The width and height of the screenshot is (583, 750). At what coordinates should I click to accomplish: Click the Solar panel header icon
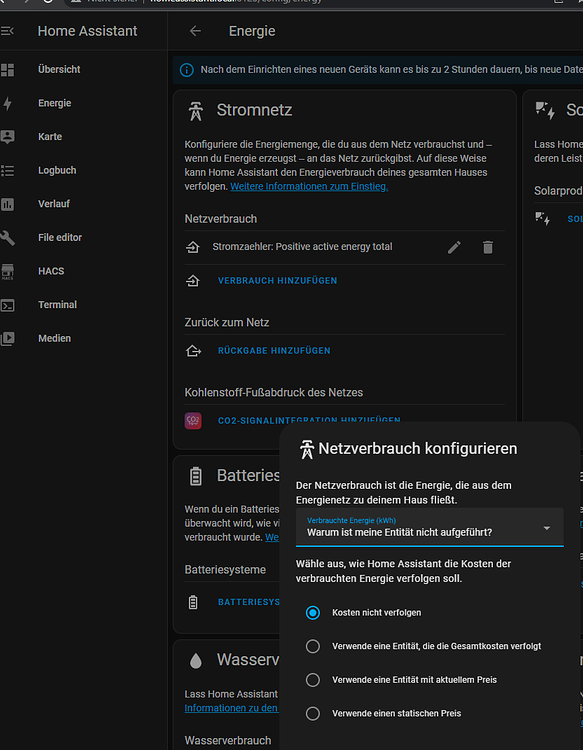tap(544, 110)
